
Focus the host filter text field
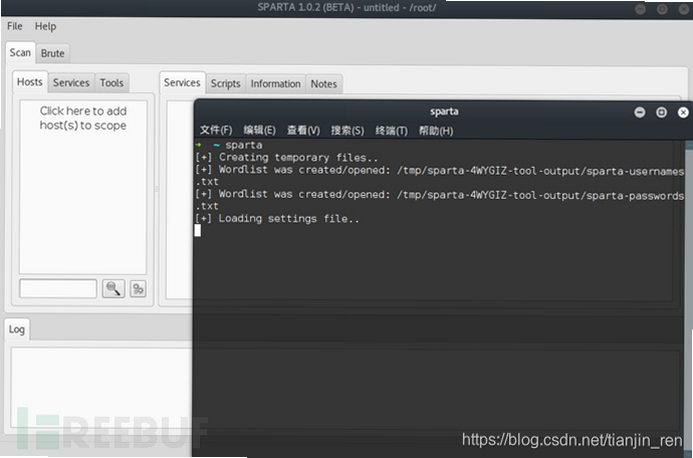click(58, 289)
